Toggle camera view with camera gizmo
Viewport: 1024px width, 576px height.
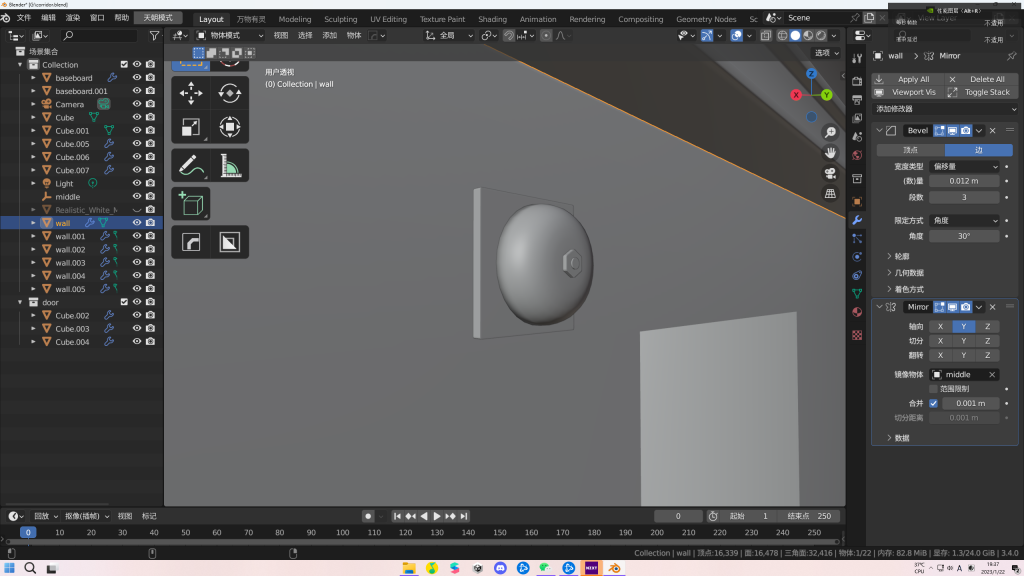click(x=830, y=173)
